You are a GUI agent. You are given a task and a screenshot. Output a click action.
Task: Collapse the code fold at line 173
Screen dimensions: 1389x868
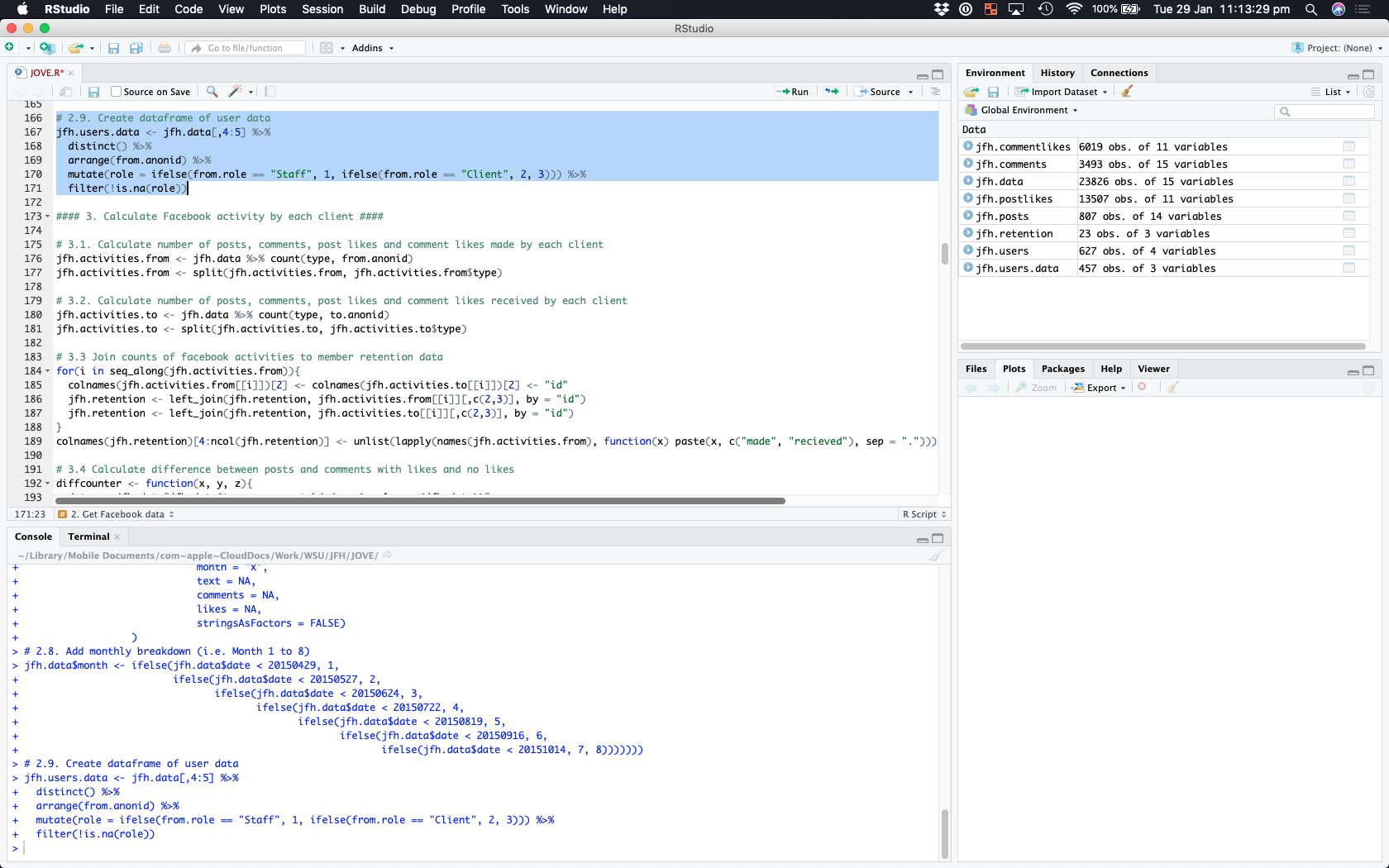47,217
